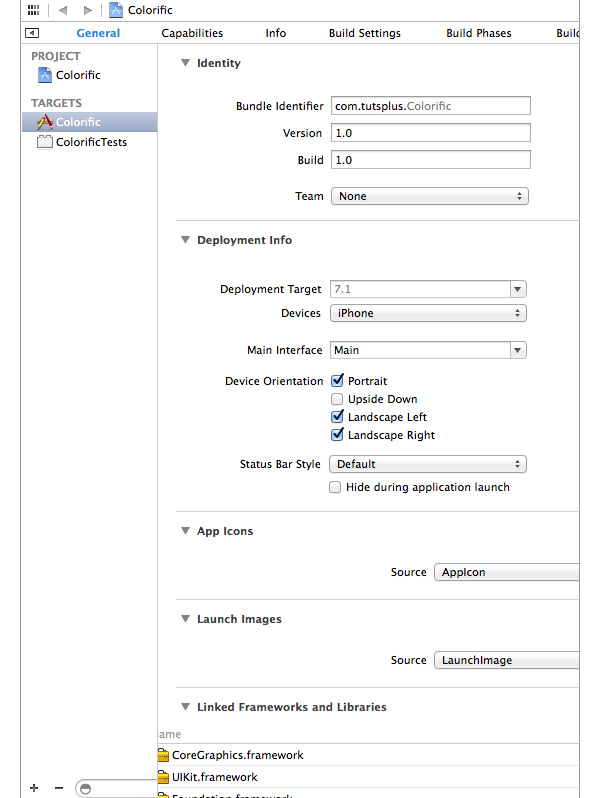Select the ColorificTests bundle icon
This screenshot has height=798, width=600.
click(x=45, y=142)
